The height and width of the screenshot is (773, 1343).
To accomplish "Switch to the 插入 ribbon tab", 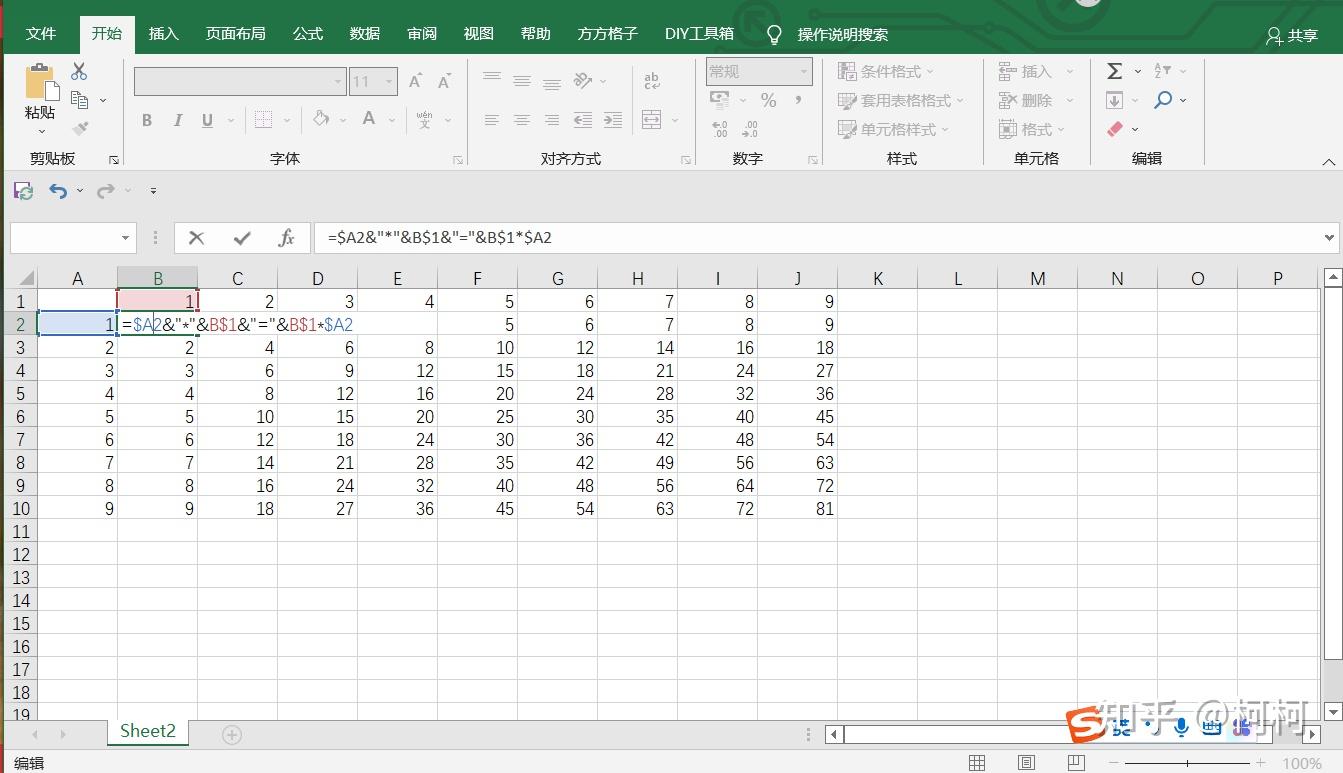I will [163, 33].
